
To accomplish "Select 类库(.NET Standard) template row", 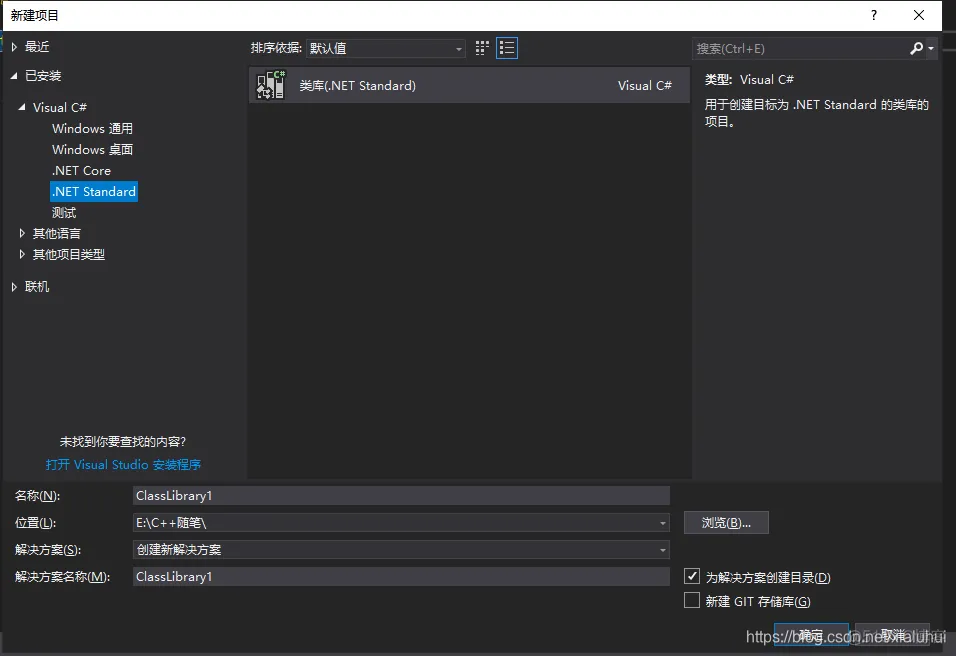I will [469, 85].
